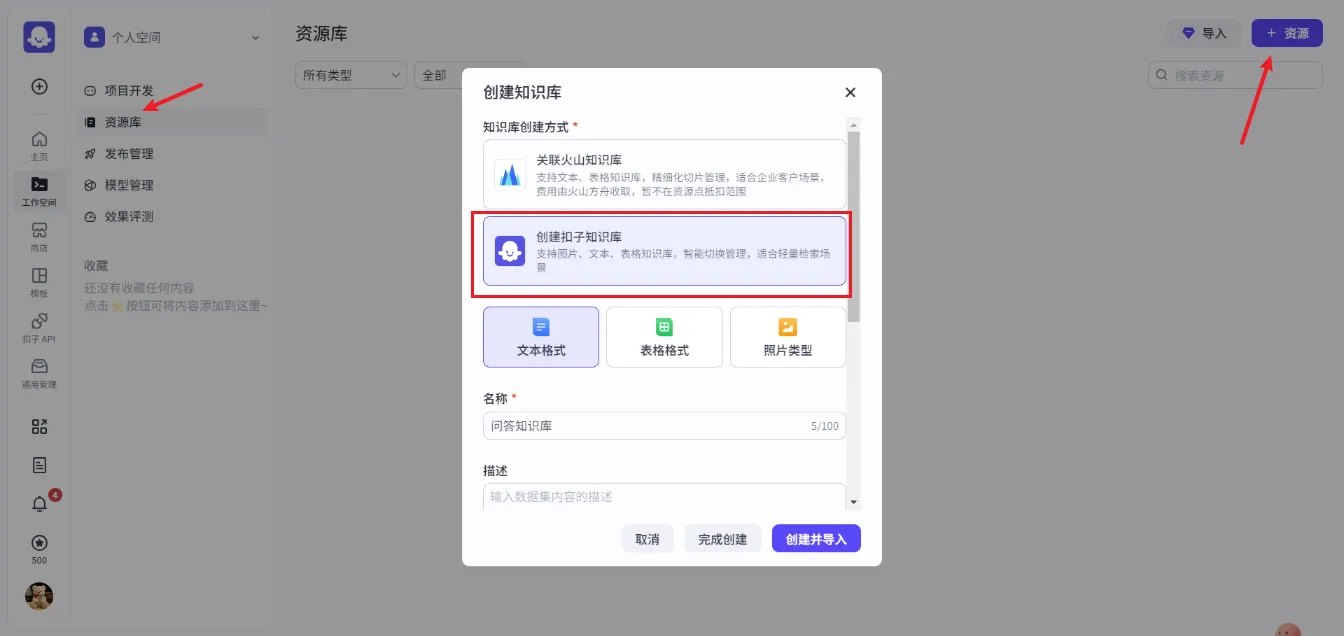The image size is (1344, 636).
Task: Open 效果评测 in the side menu
Action: [x=173, y=216]
